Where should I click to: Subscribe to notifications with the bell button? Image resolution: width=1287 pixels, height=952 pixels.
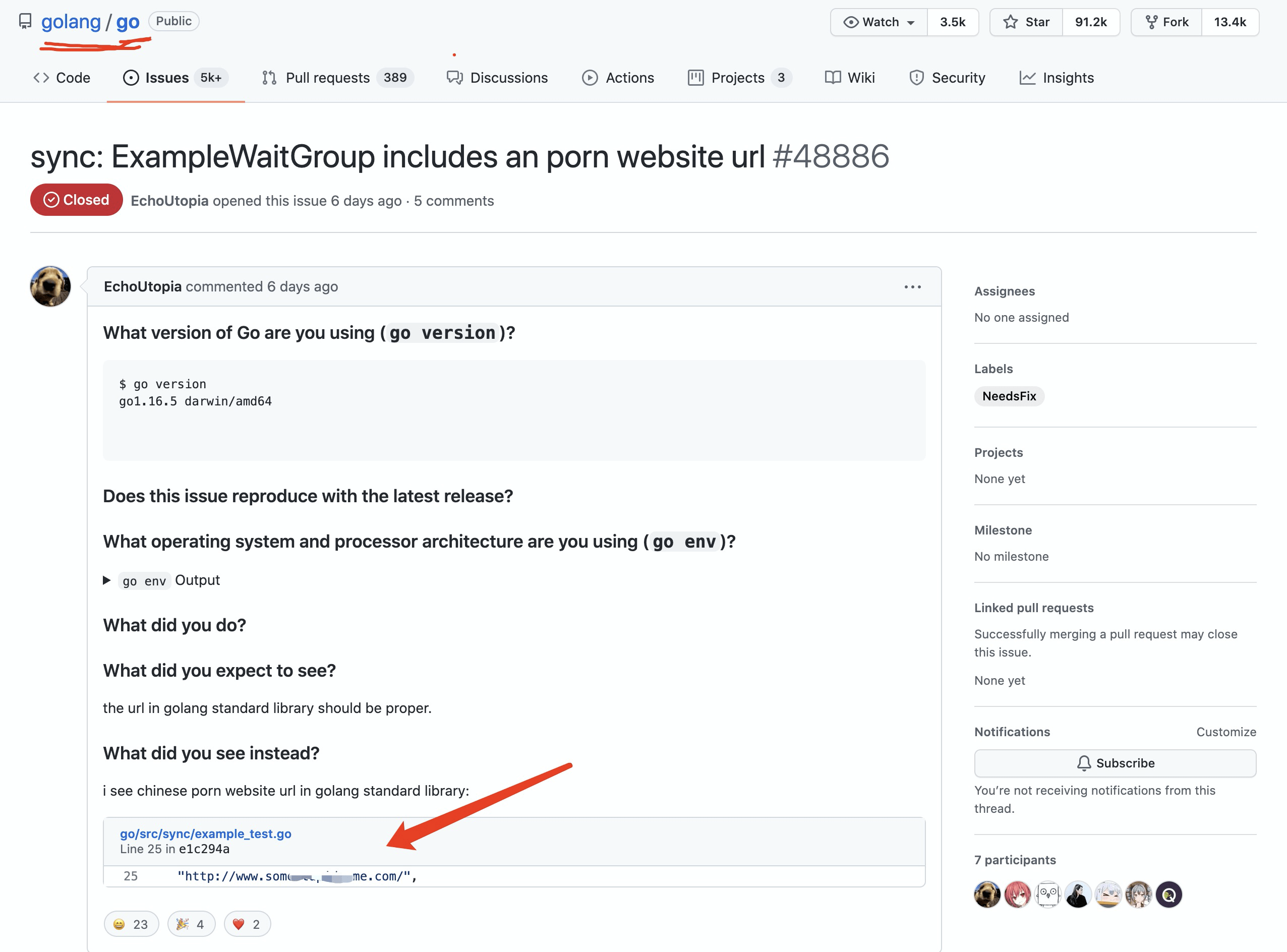tap(1115, 763)
